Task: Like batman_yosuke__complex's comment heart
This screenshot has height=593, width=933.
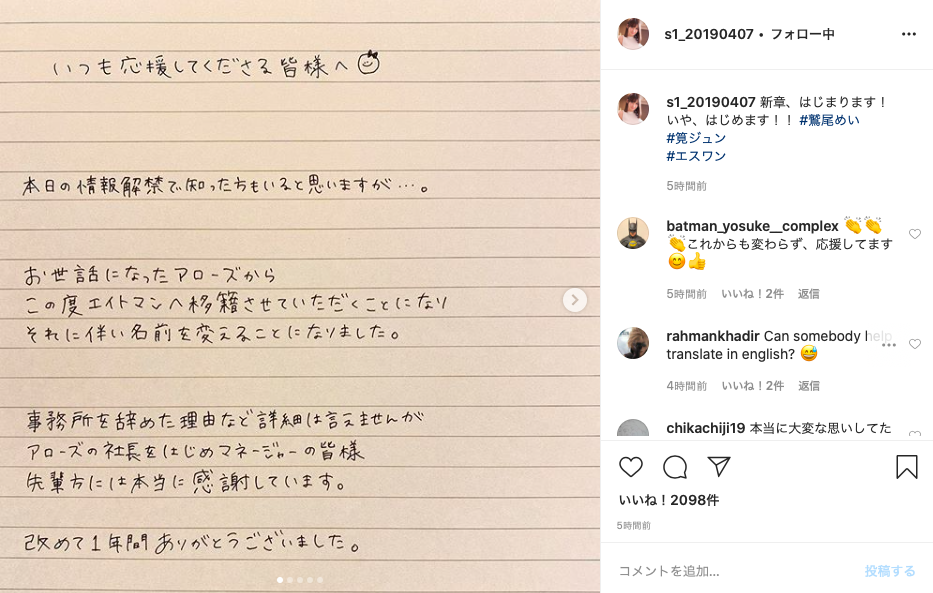Action: [x=915, y=234]
